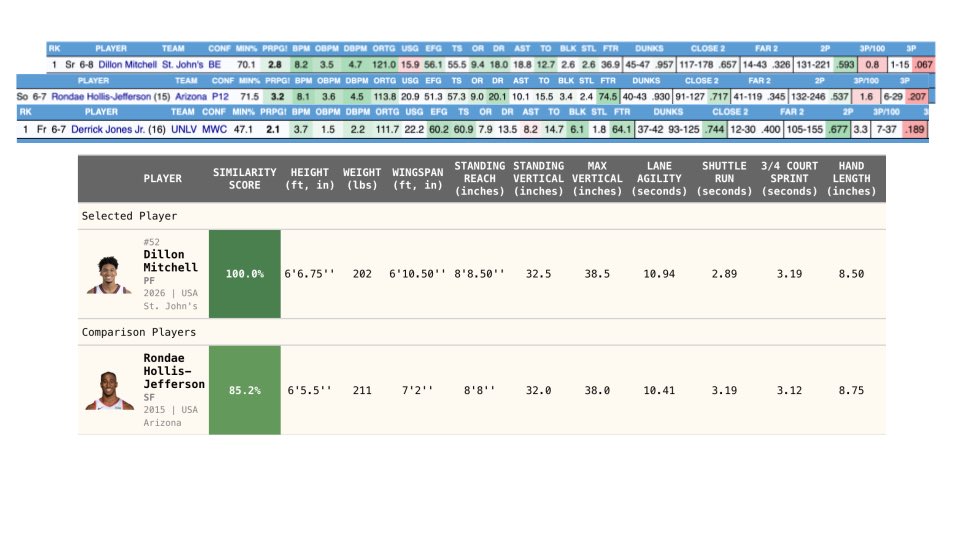
Task: Select Dillon Mitchell's close 2 value 117-178
Action: point(696,64)
